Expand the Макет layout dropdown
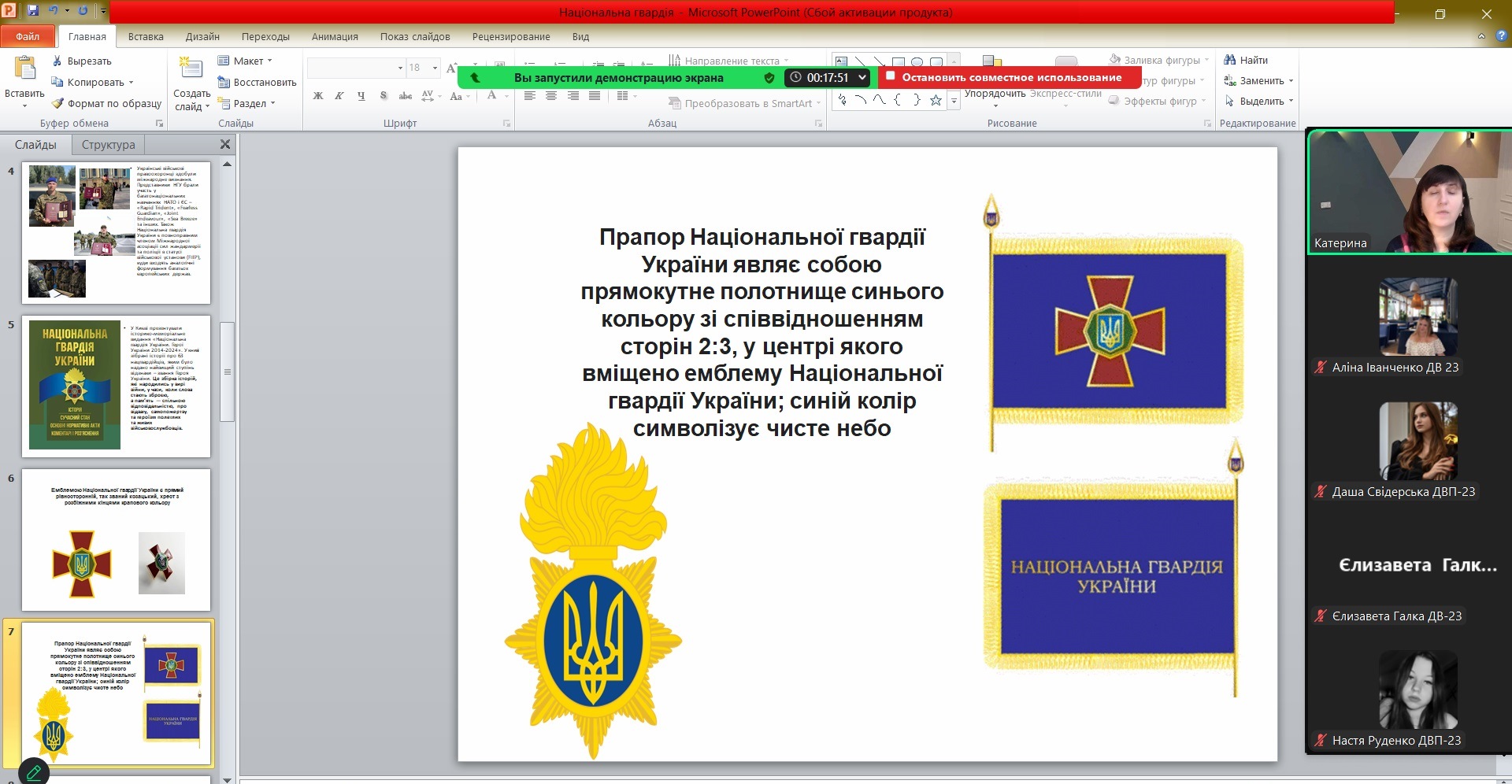Viewport: 1512px width, 784px height. point(246,61)
